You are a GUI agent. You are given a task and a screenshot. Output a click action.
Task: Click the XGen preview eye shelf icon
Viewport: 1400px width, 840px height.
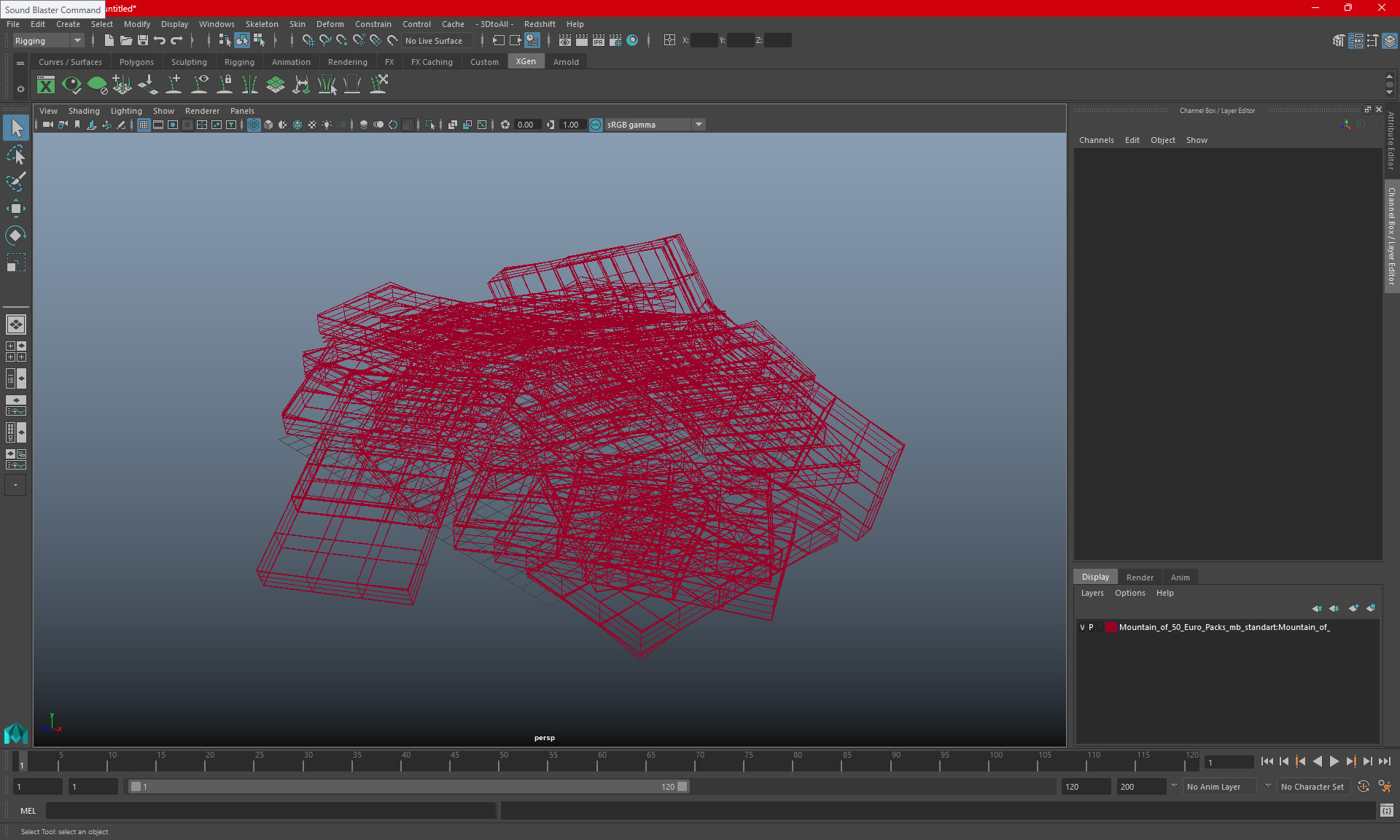coord(71,85)
